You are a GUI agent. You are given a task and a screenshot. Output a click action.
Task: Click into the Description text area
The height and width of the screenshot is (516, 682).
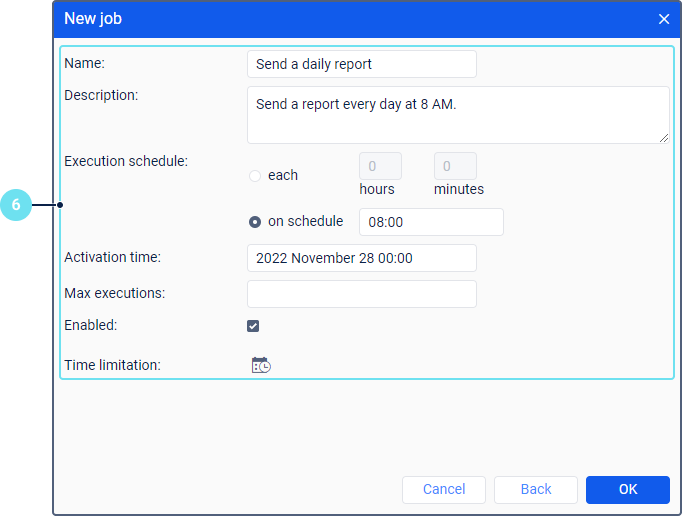[457, 114]
